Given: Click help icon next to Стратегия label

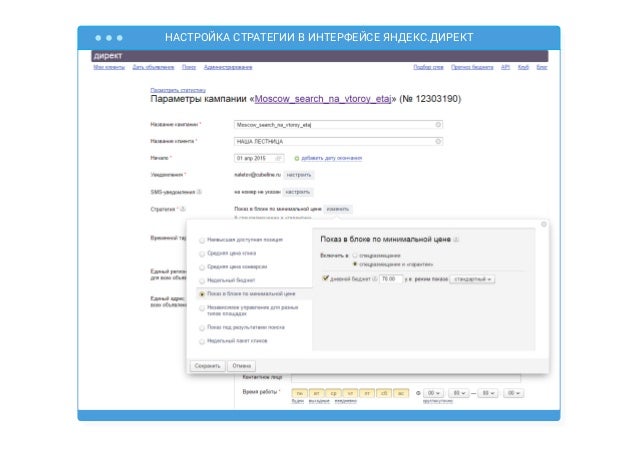Looking at the screenshot, I should 183,209.
